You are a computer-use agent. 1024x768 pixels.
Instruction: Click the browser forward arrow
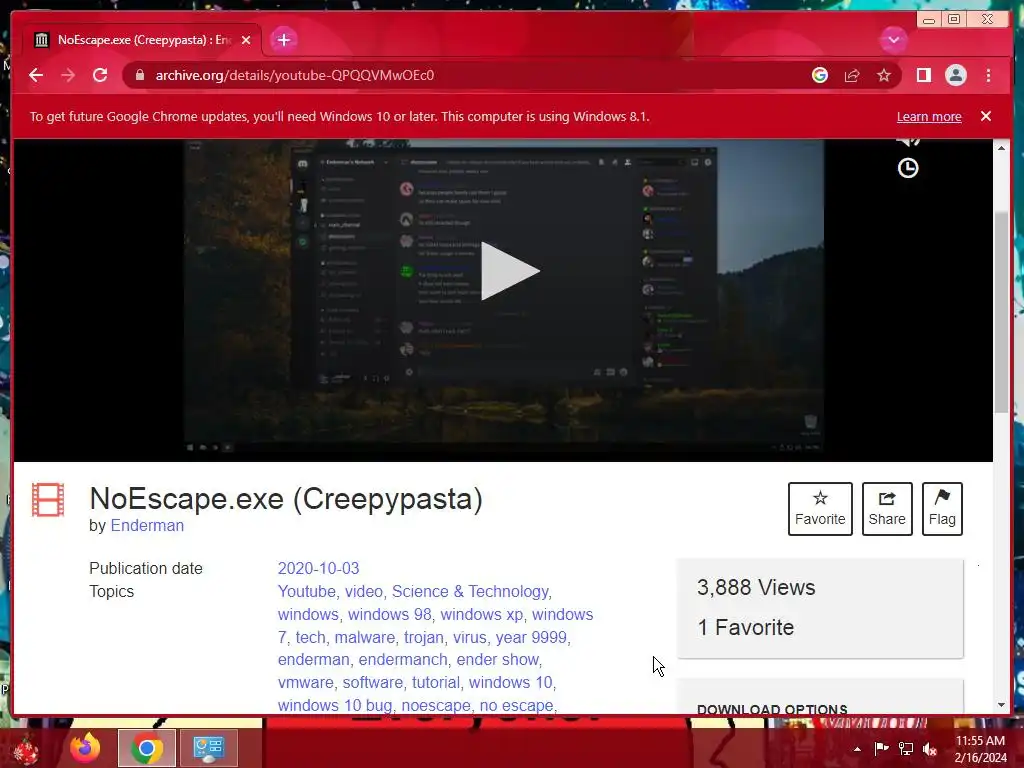[68, 75]
